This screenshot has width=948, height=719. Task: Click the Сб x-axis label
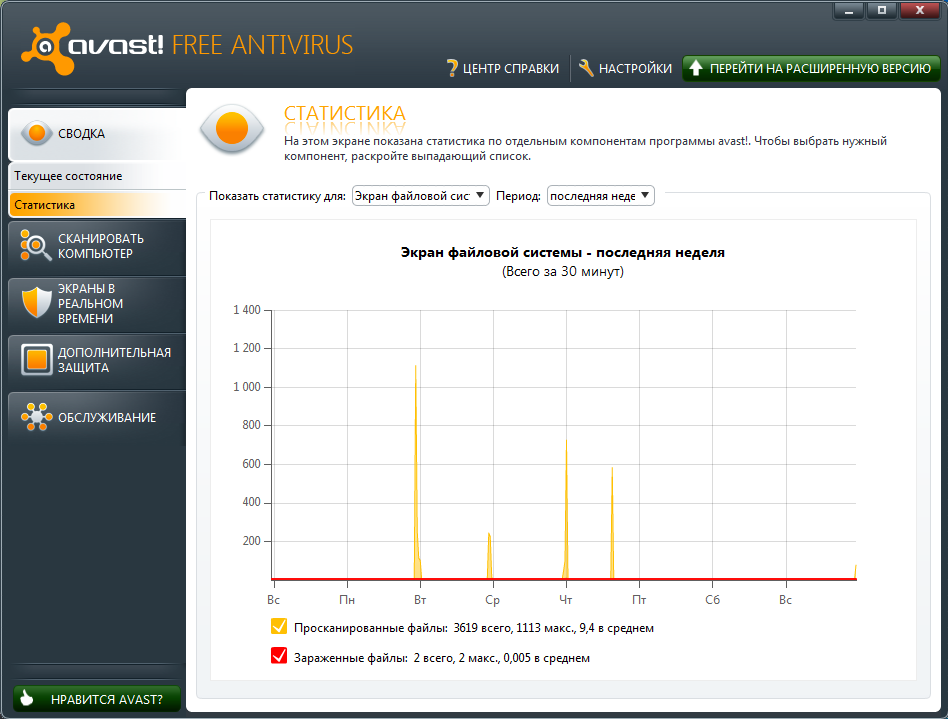pos(712,600)
